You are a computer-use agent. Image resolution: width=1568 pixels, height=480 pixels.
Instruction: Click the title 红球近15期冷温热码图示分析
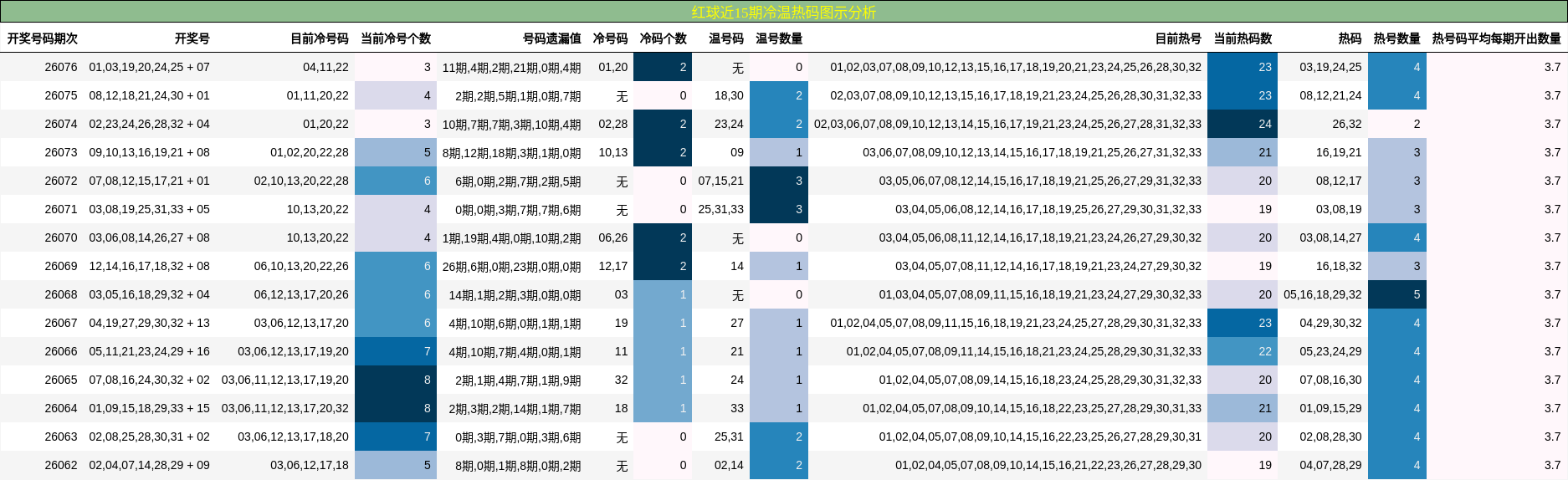tap(783, 12)
